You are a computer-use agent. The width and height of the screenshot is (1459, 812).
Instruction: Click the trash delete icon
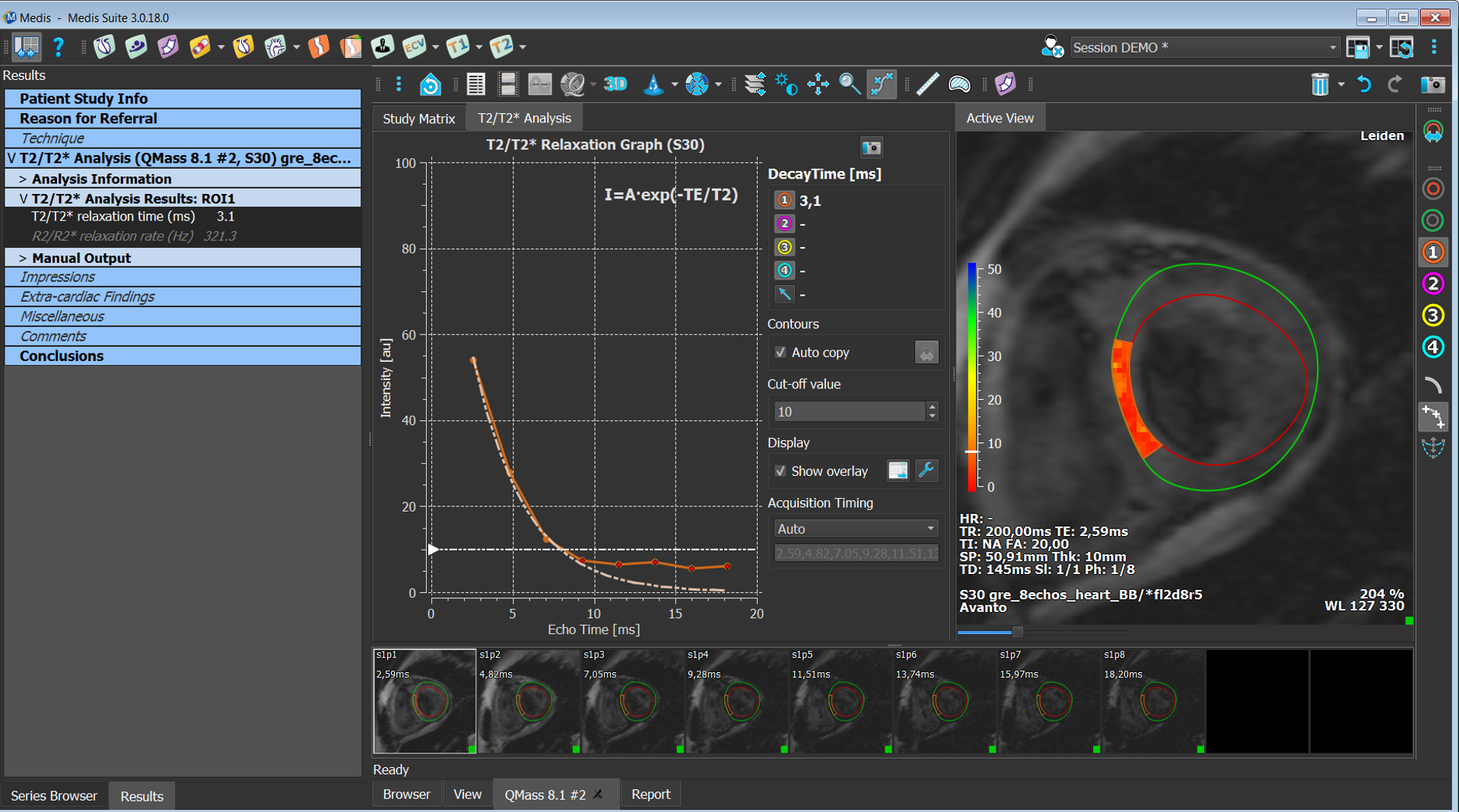click(1320, 84)
